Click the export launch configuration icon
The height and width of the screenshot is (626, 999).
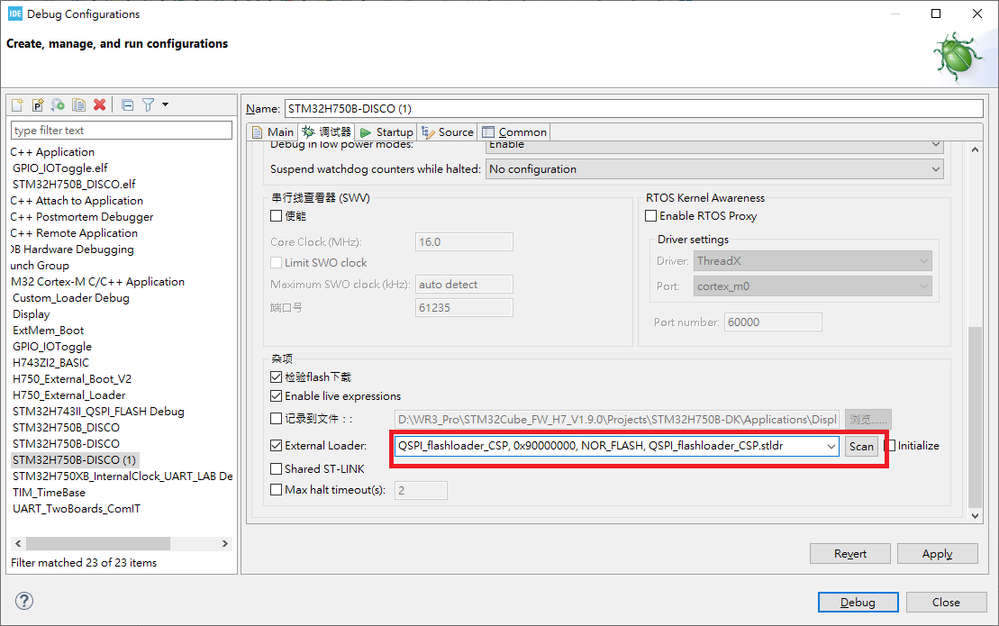click(x=58, y=105)
